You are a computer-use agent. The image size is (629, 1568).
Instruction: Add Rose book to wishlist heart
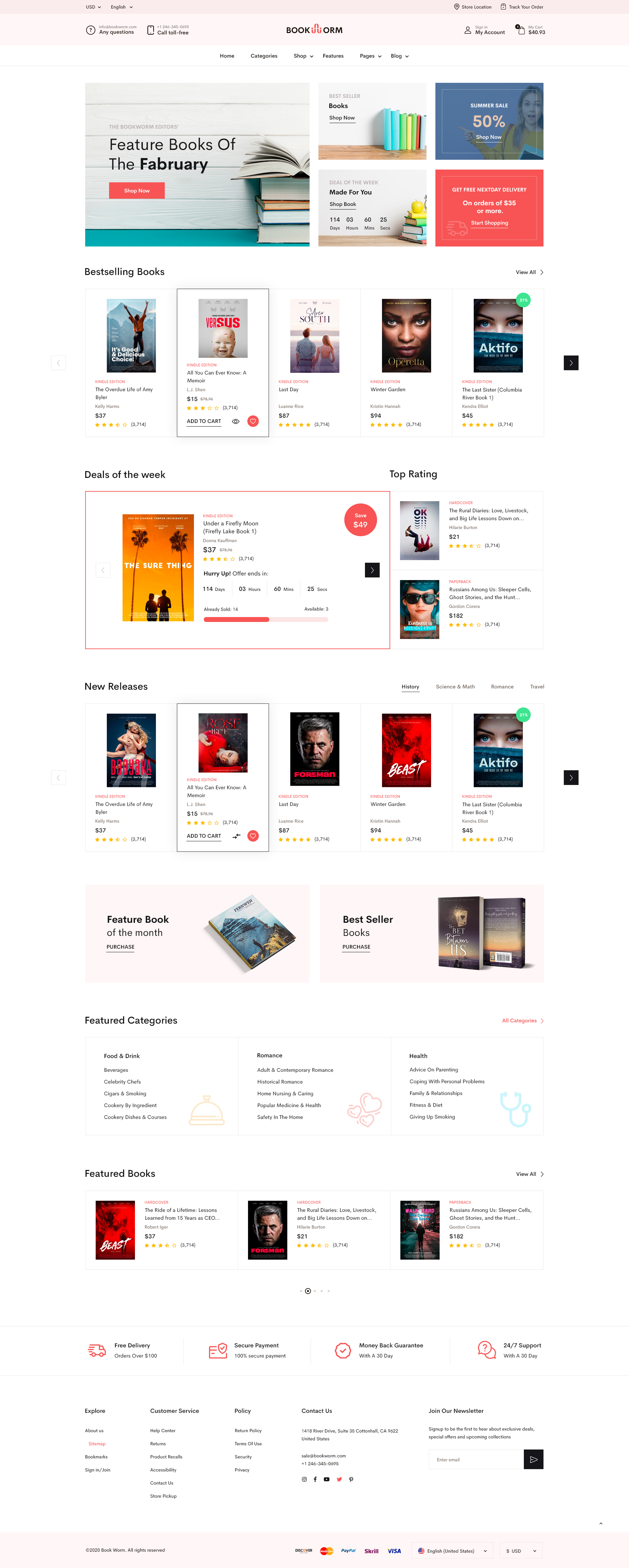tap(253, 836)
